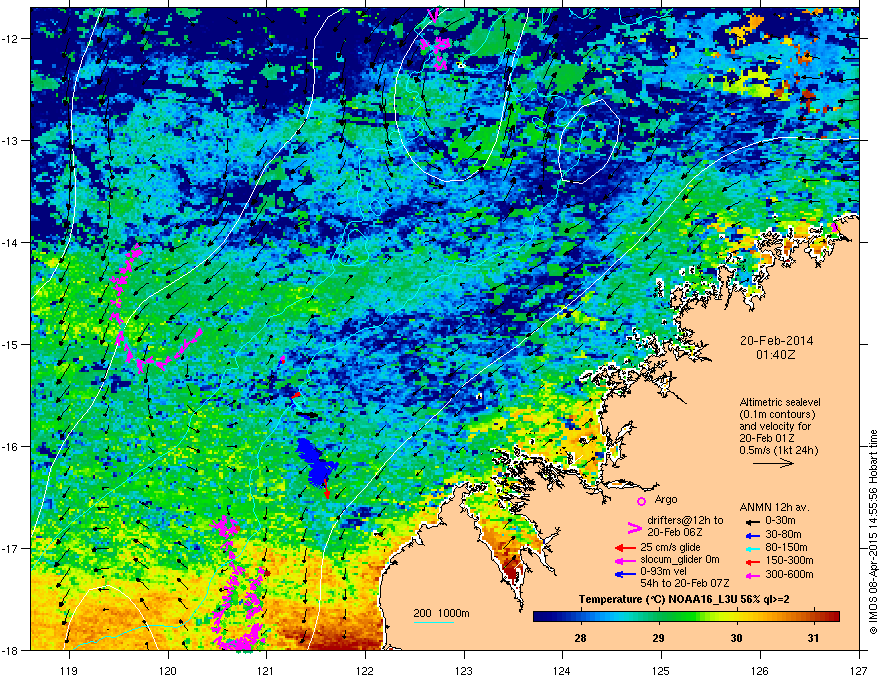Click the "0-30m" depth label
Viewport: 880px width, 680px height.
click(780, 521)
